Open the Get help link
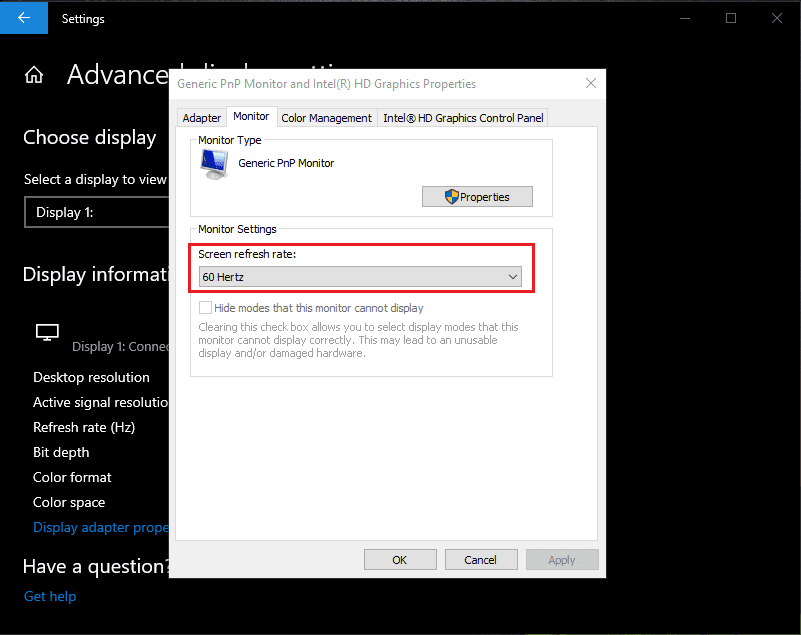 coord(50,596)
